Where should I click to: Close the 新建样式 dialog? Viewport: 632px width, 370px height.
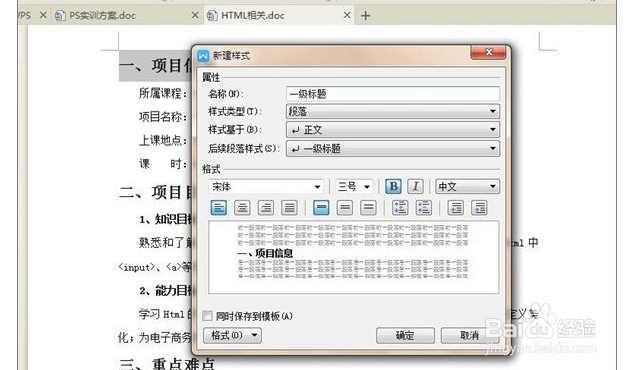click(488, 52)
